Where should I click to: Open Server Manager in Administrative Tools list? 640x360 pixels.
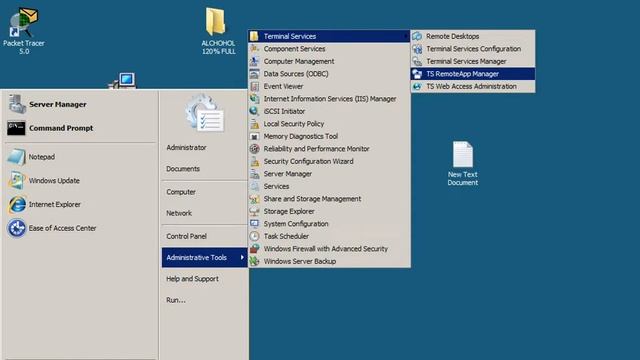pyautogui.click(x=329, y=173)
